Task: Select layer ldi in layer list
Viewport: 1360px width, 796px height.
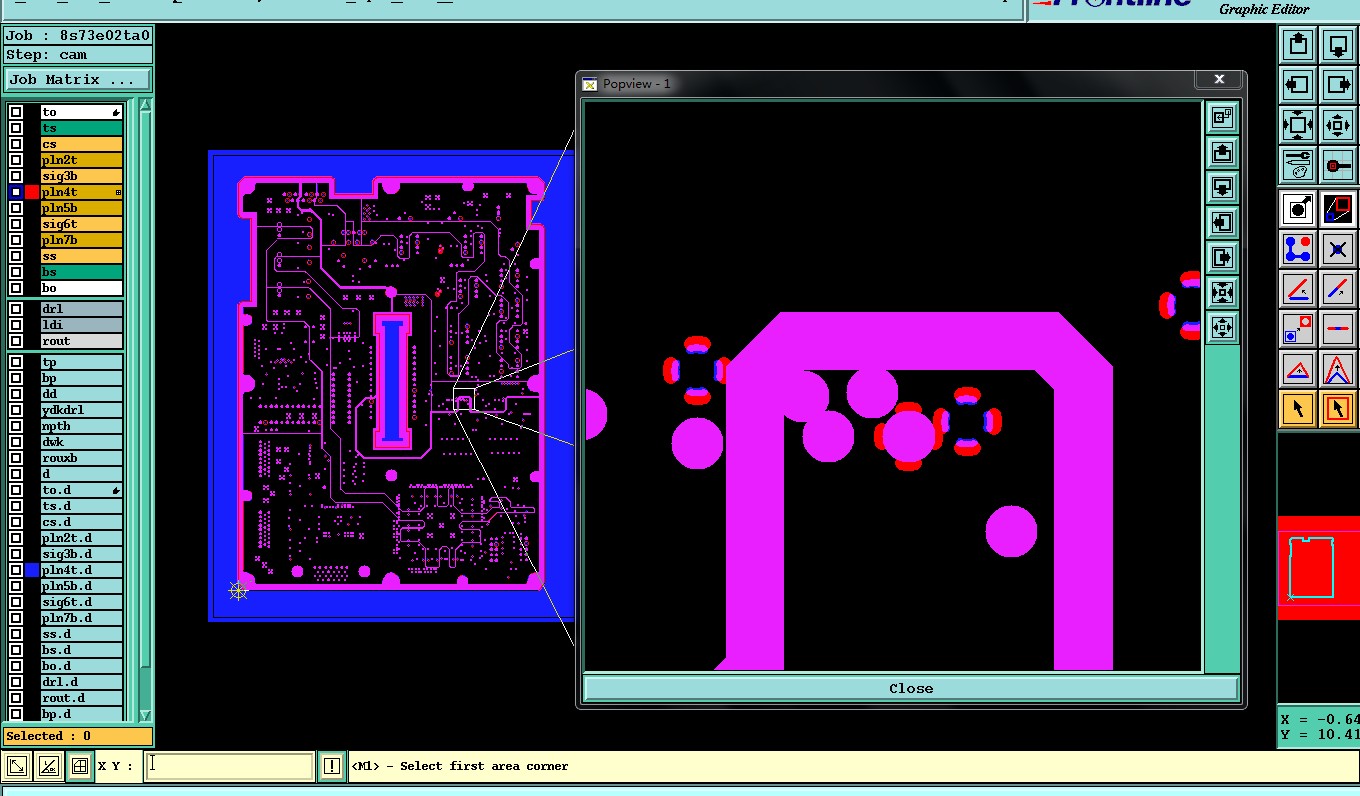Action: pyautogui.click(x=82, y=325)
